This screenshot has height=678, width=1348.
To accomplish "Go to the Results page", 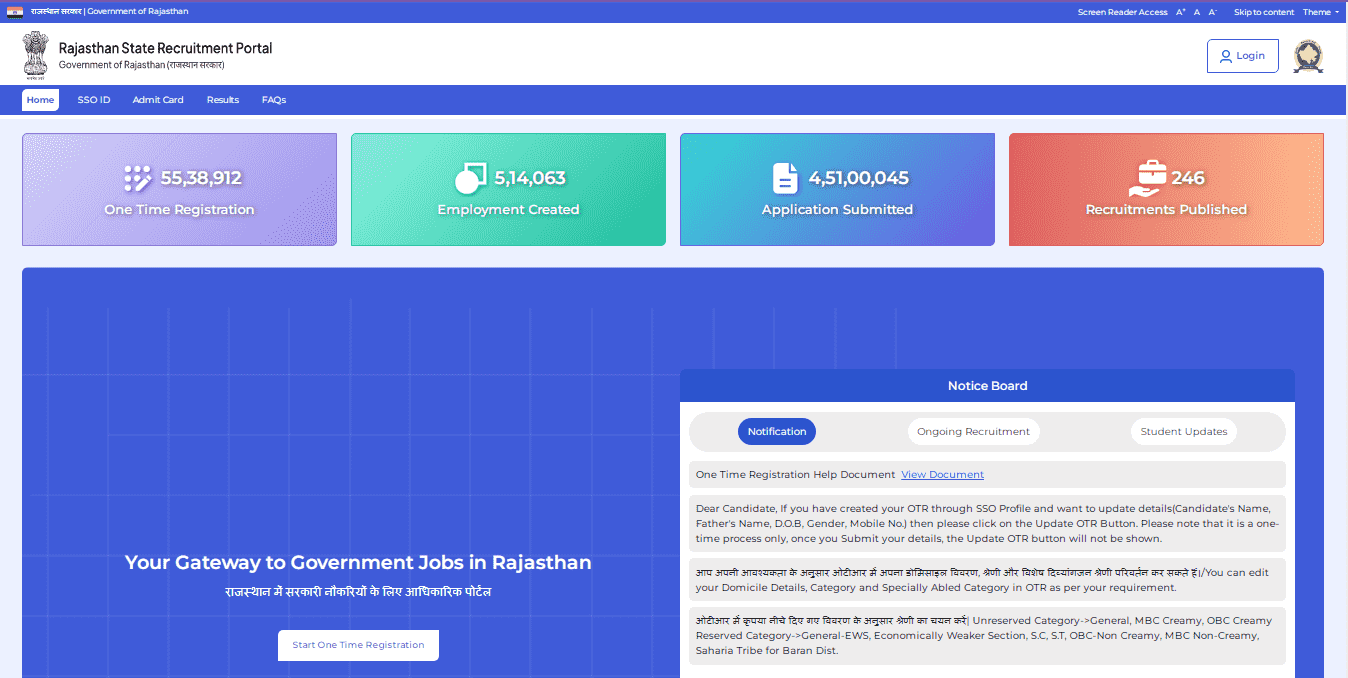I will coord(223,100).
